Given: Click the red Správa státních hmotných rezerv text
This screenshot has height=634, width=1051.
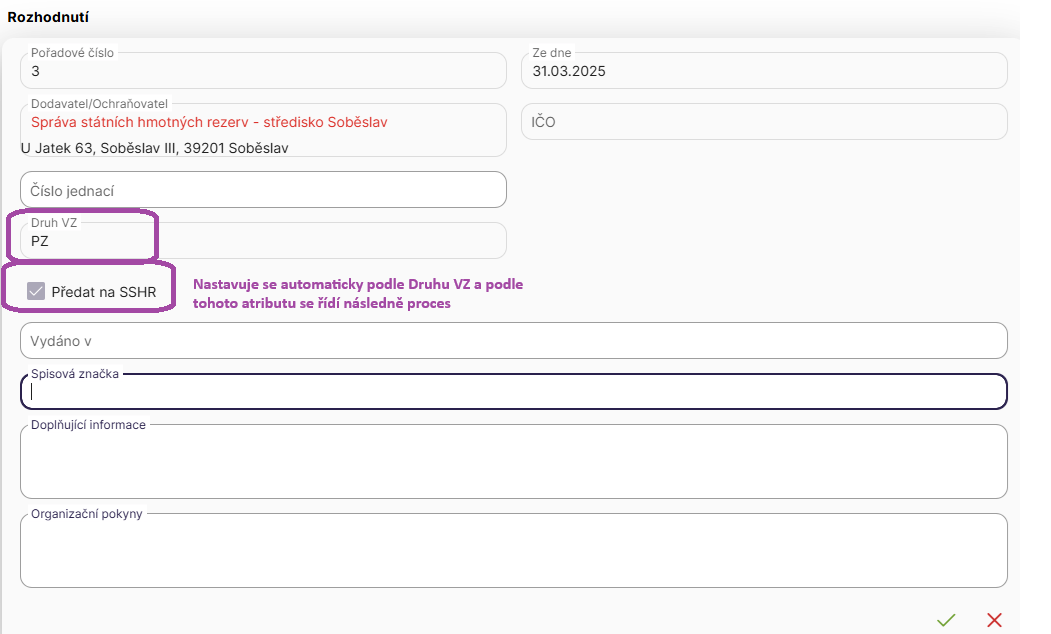Looking at the screenshot, I should 209,122.
